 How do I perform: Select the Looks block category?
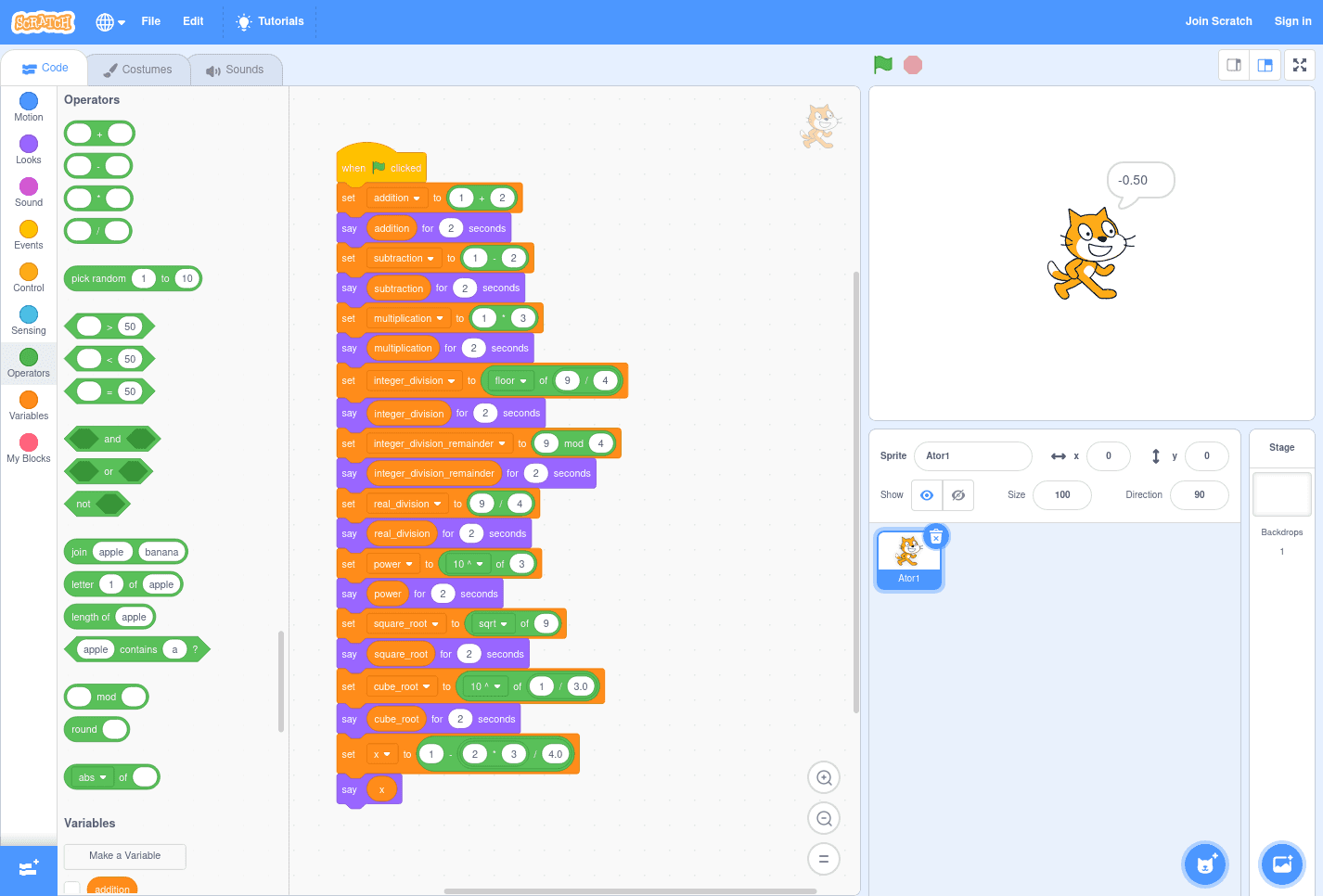coord(29,150)
